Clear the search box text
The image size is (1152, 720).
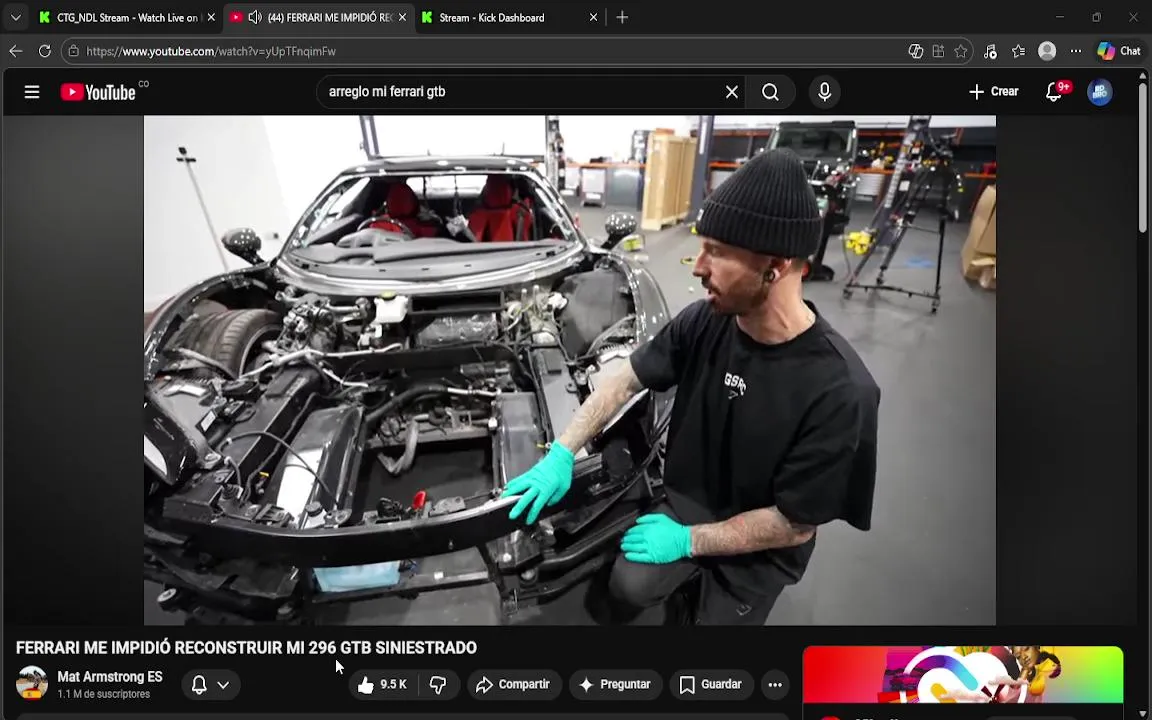coord(732,92)
